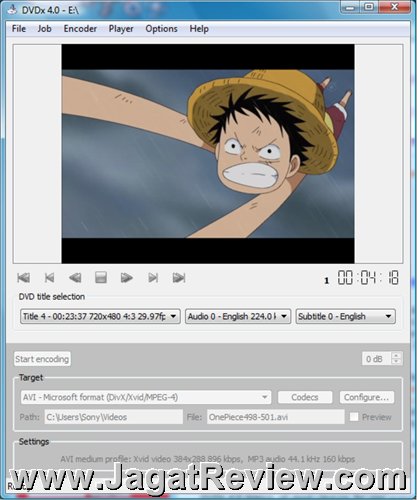Click the 00:04:18 time counter
The height and width of the screenshot is (500, 417).
pos(368,278)
